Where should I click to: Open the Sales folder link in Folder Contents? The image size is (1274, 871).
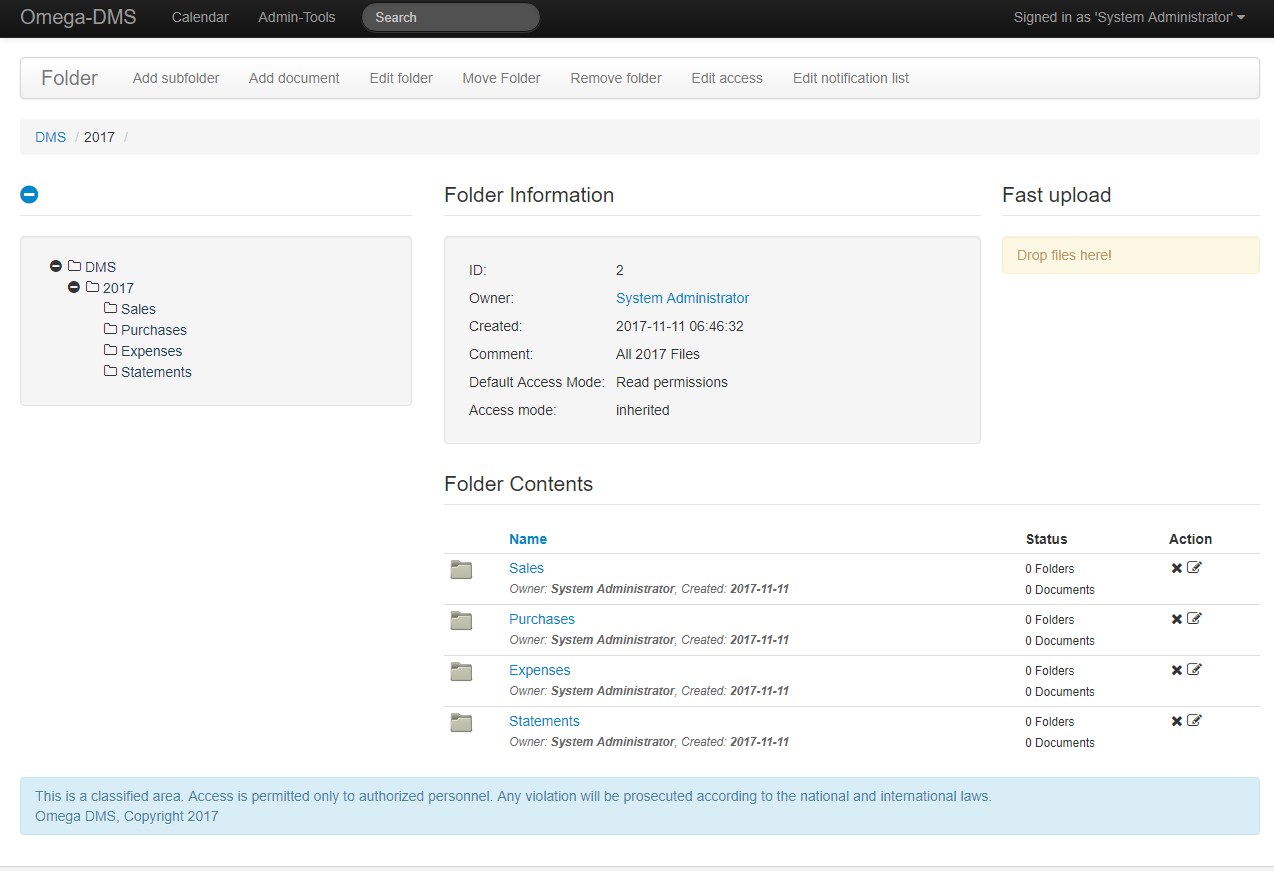click(526, 568)
